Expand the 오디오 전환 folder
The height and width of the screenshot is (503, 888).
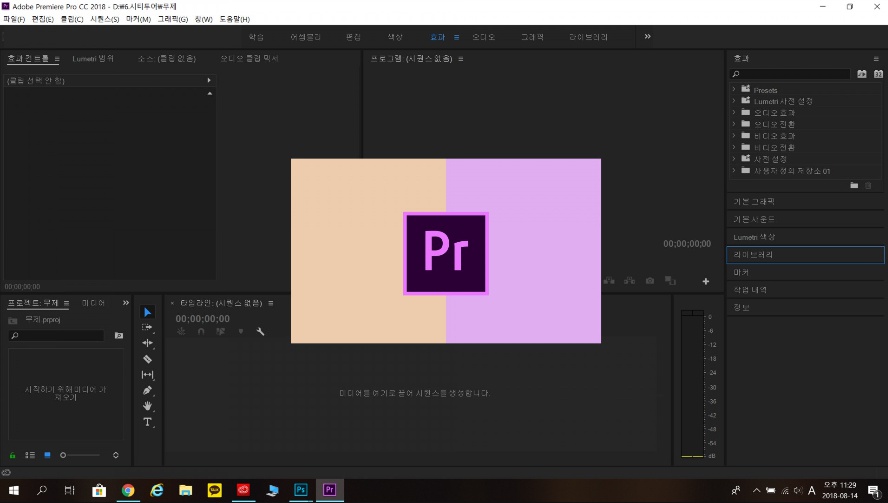pyautogui.click(x=734, y=124)
